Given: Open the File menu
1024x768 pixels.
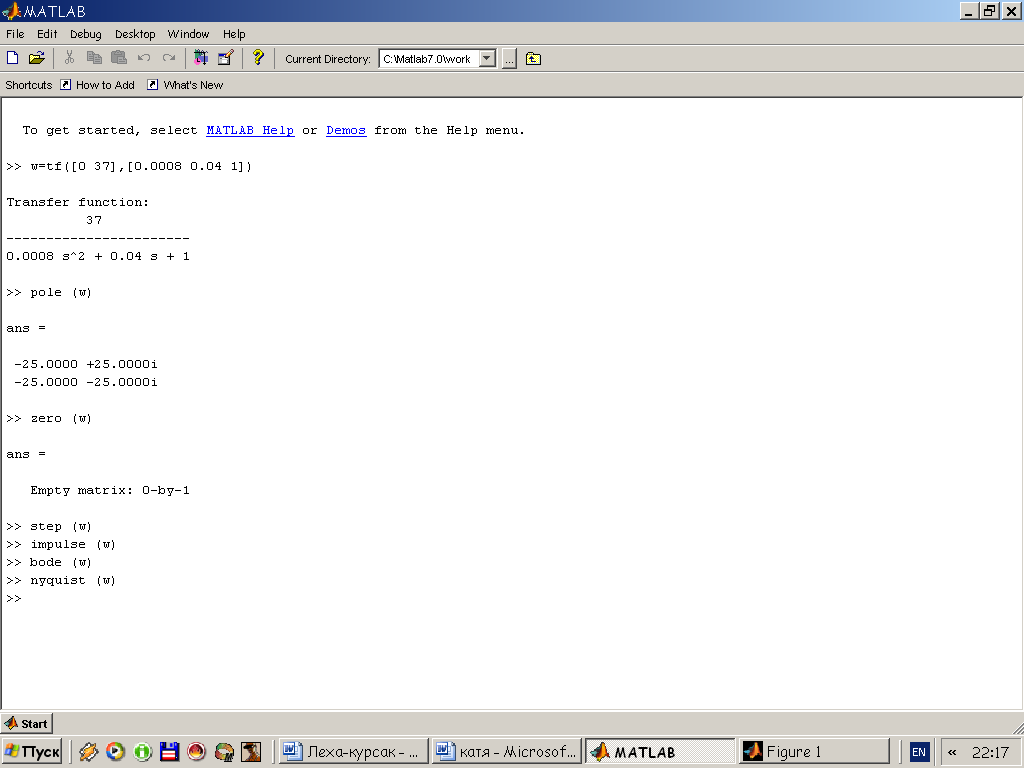Looking at the screenshot, I should coord(15,34).
